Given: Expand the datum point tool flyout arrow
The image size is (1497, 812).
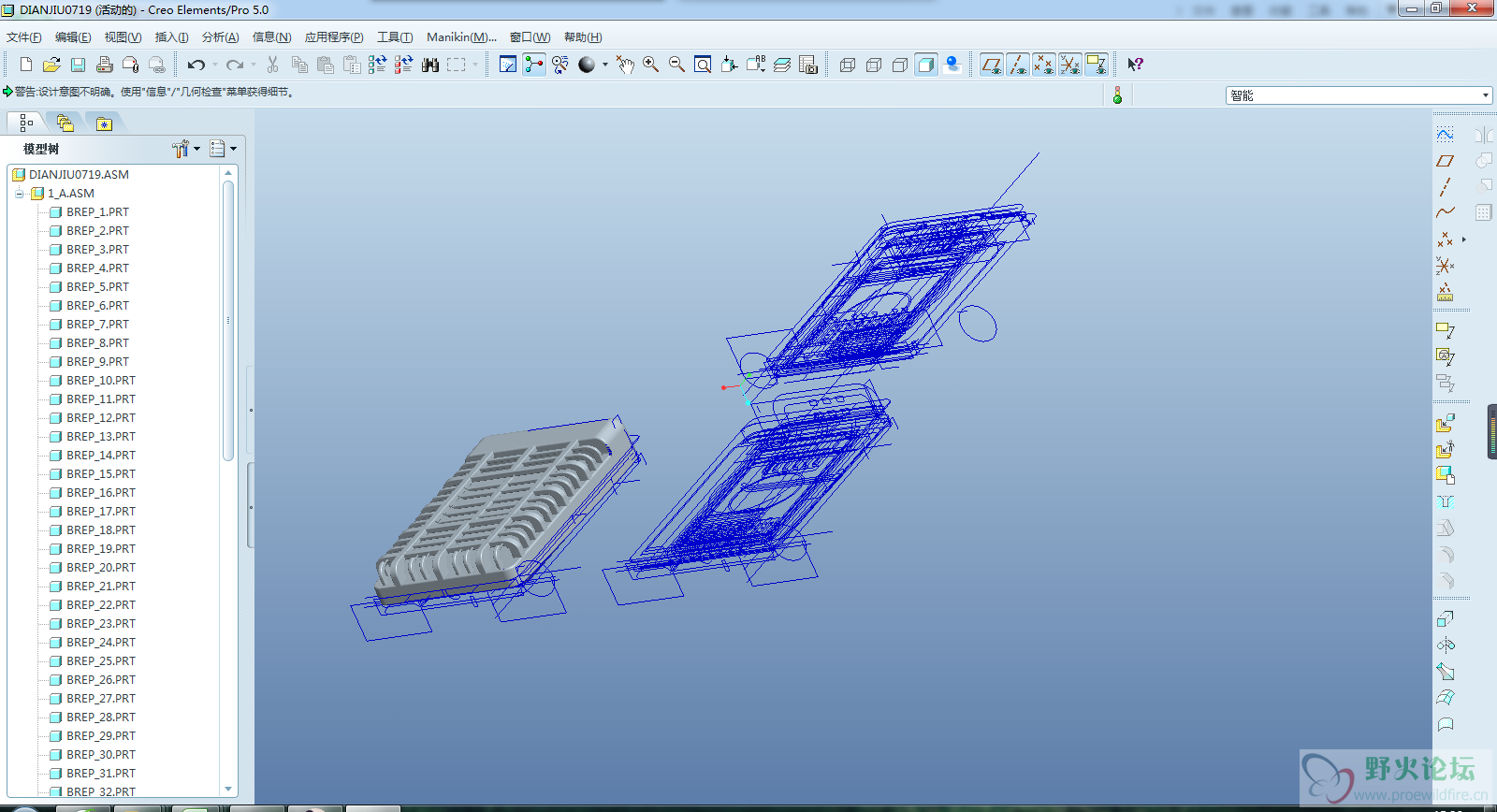Looking at the screenshot, I should coord(1464,239).
